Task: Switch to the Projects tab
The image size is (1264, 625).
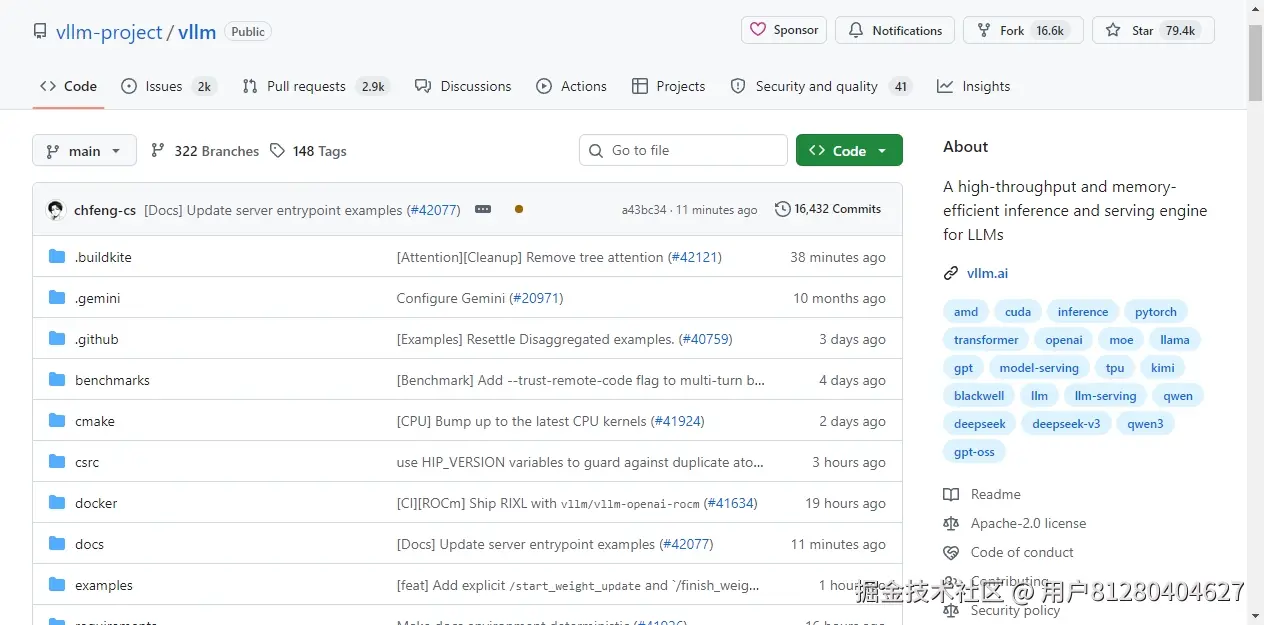Action: point(669,86)
